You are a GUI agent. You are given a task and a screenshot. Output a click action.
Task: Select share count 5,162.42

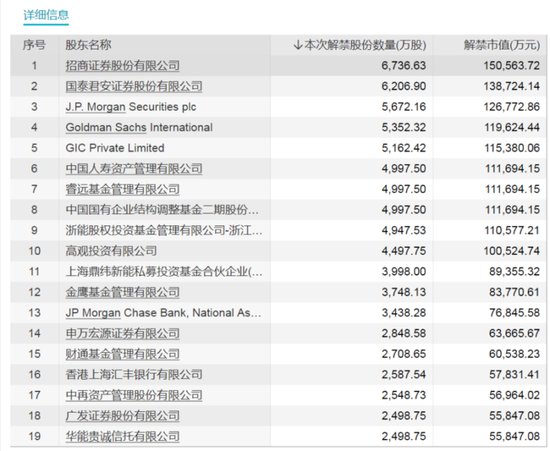404,148
